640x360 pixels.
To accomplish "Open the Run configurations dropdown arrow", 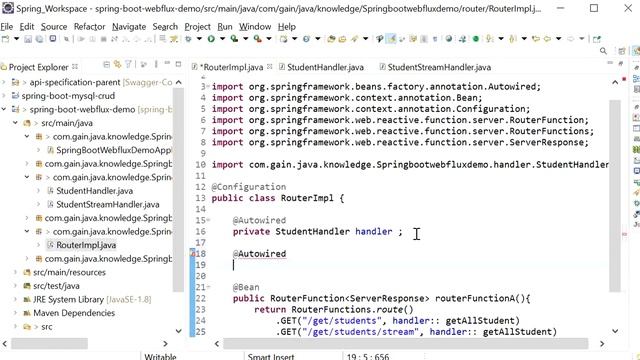I will tap(222, 39).
